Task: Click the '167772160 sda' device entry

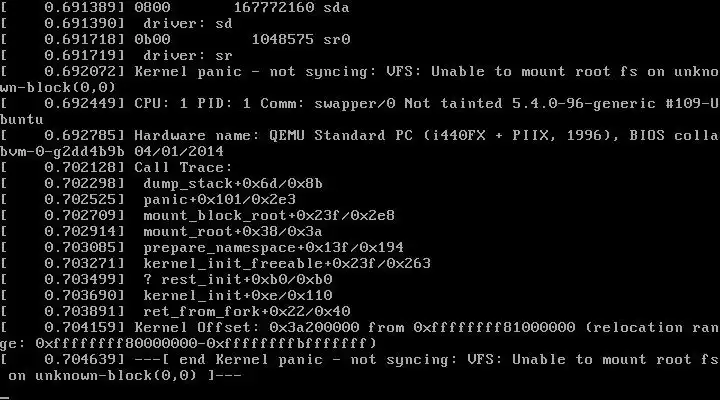Action: click(x=291, y=8)
